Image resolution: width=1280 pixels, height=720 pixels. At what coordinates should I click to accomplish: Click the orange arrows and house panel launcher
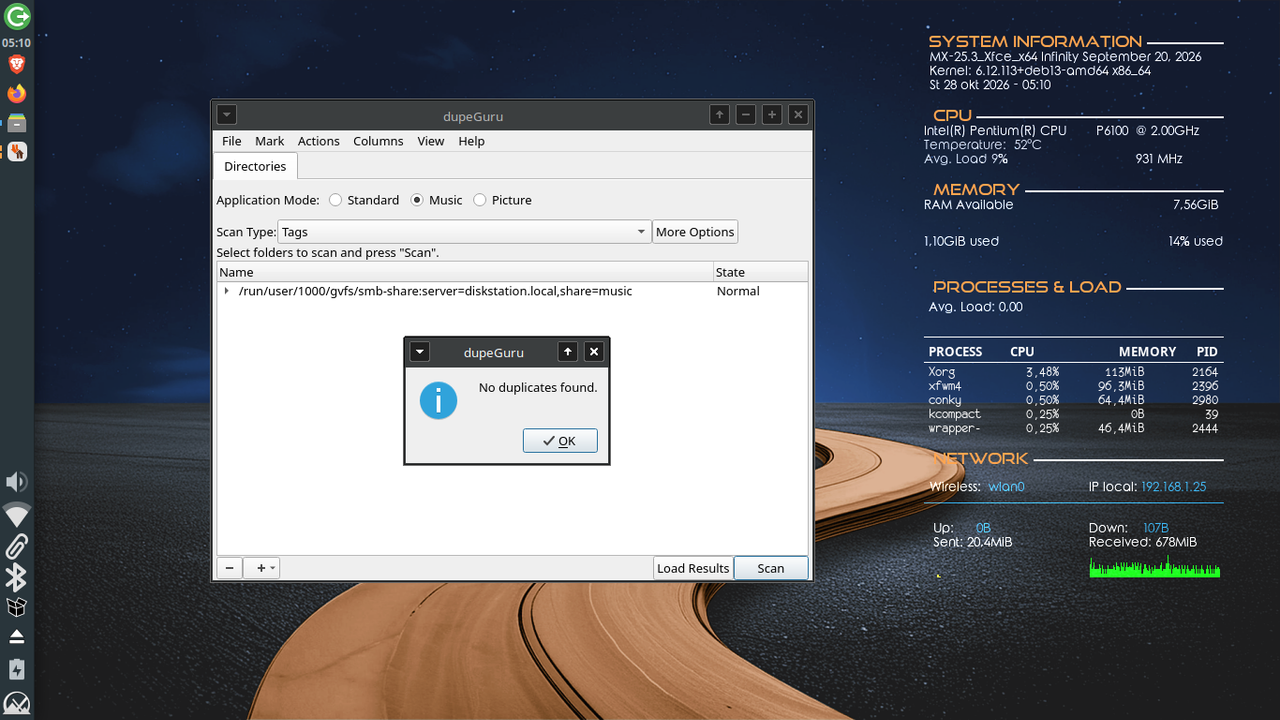(x=16, y=152)
